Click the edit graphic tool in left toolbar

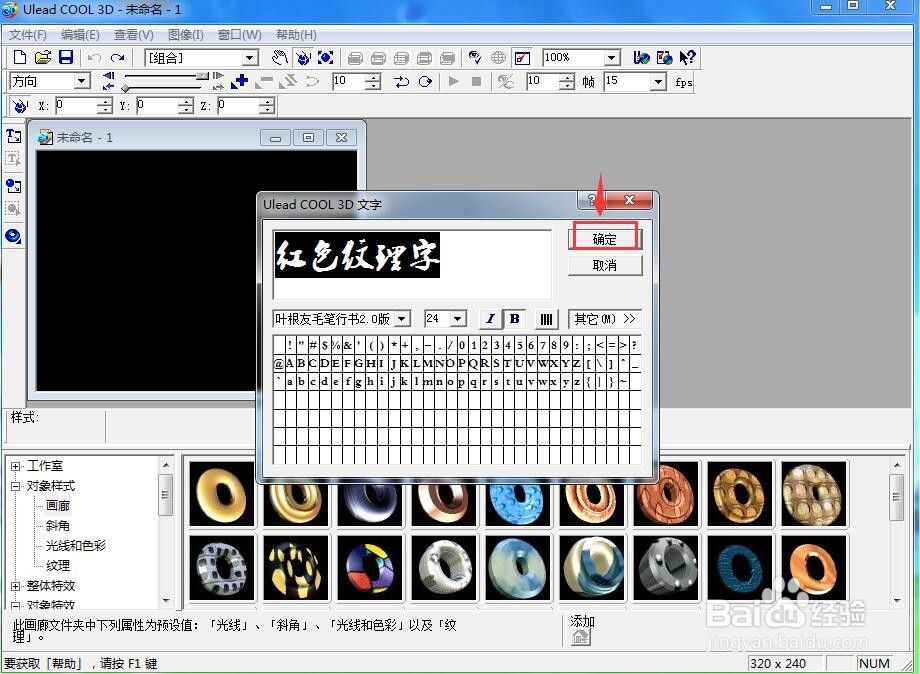click(13, 209)
